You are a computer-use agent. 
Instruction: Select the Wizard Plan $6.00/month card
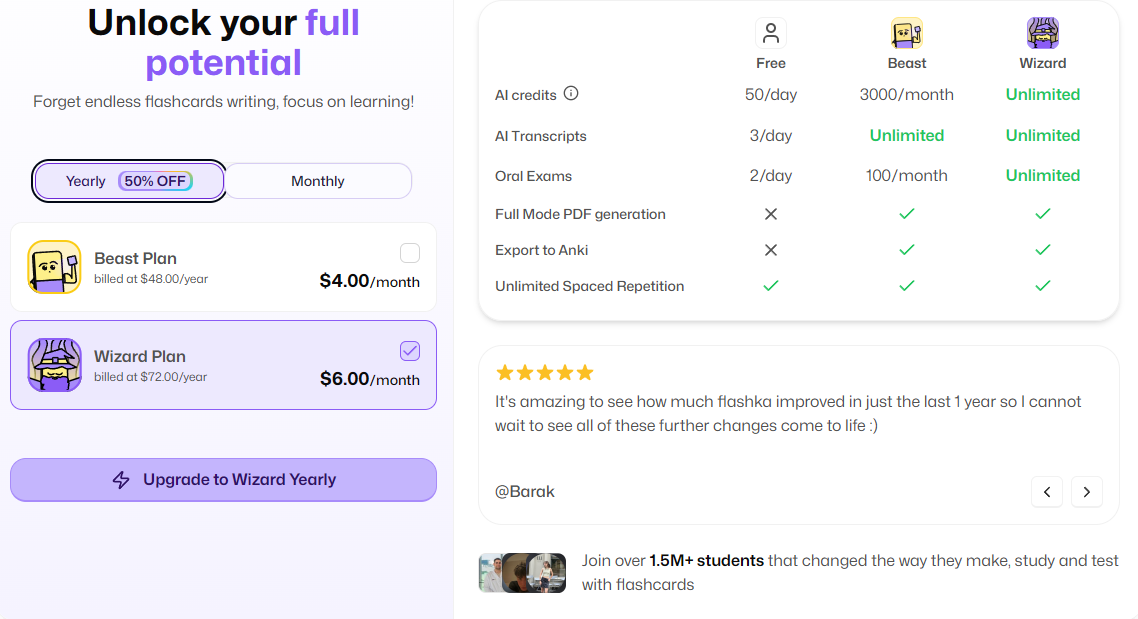tap(224, 365)
